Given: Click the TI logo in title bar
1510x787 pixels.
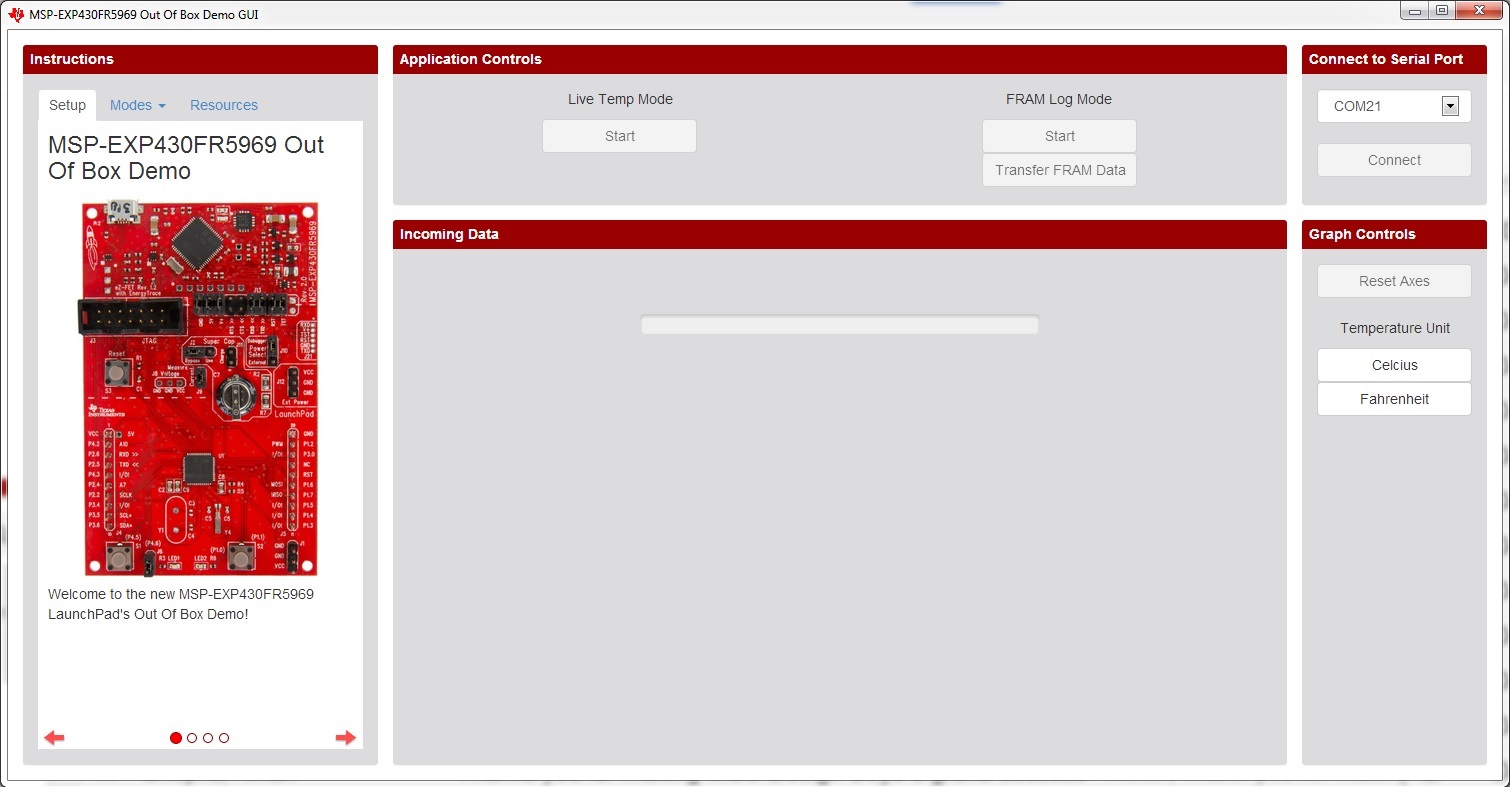Looking at the screenshot, I should click(x=16, y=14).
